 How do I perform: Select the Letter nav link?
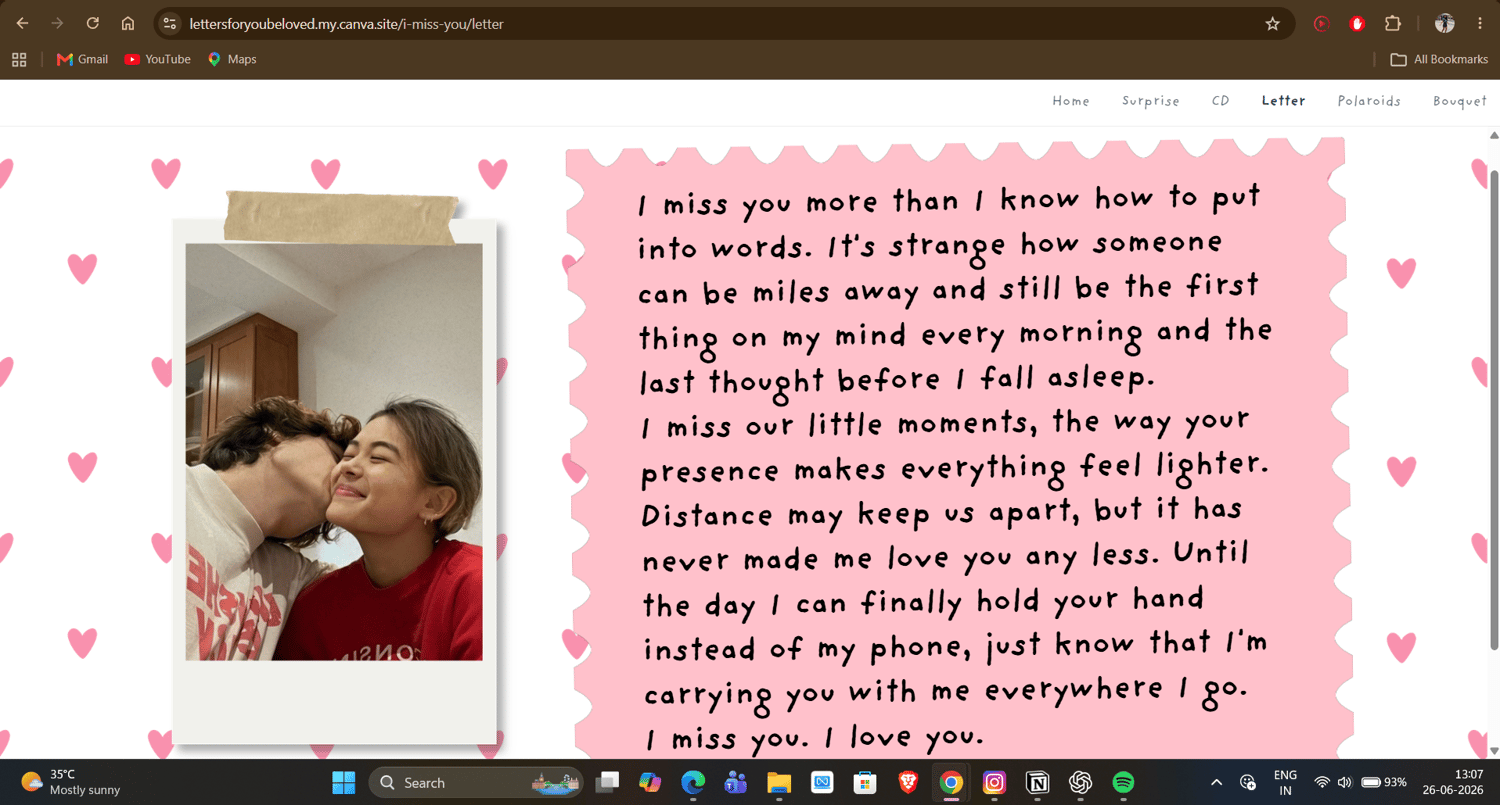1284,101
